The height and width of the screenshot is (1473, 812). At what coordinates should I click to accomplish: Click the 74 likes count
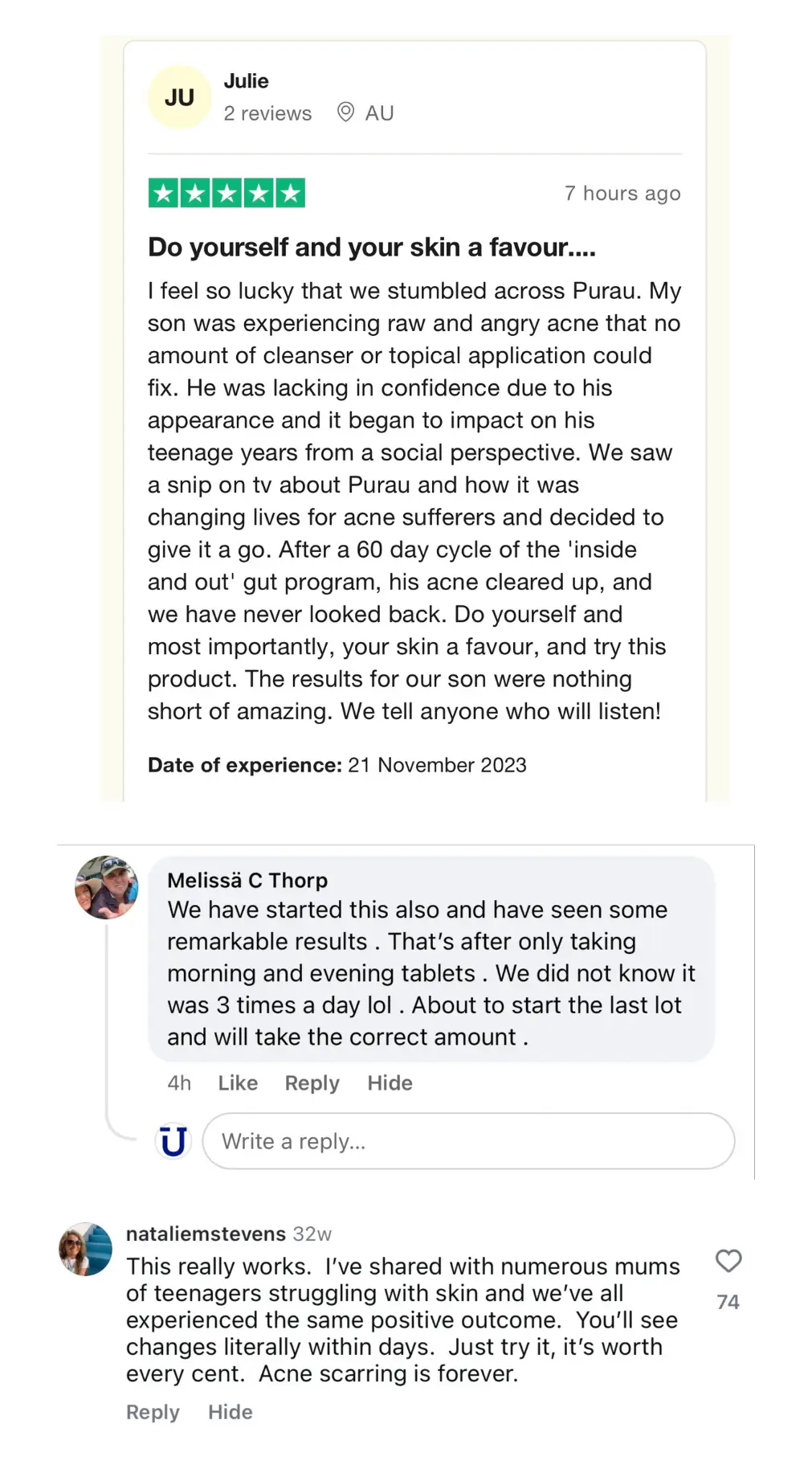pos(728,1302)
